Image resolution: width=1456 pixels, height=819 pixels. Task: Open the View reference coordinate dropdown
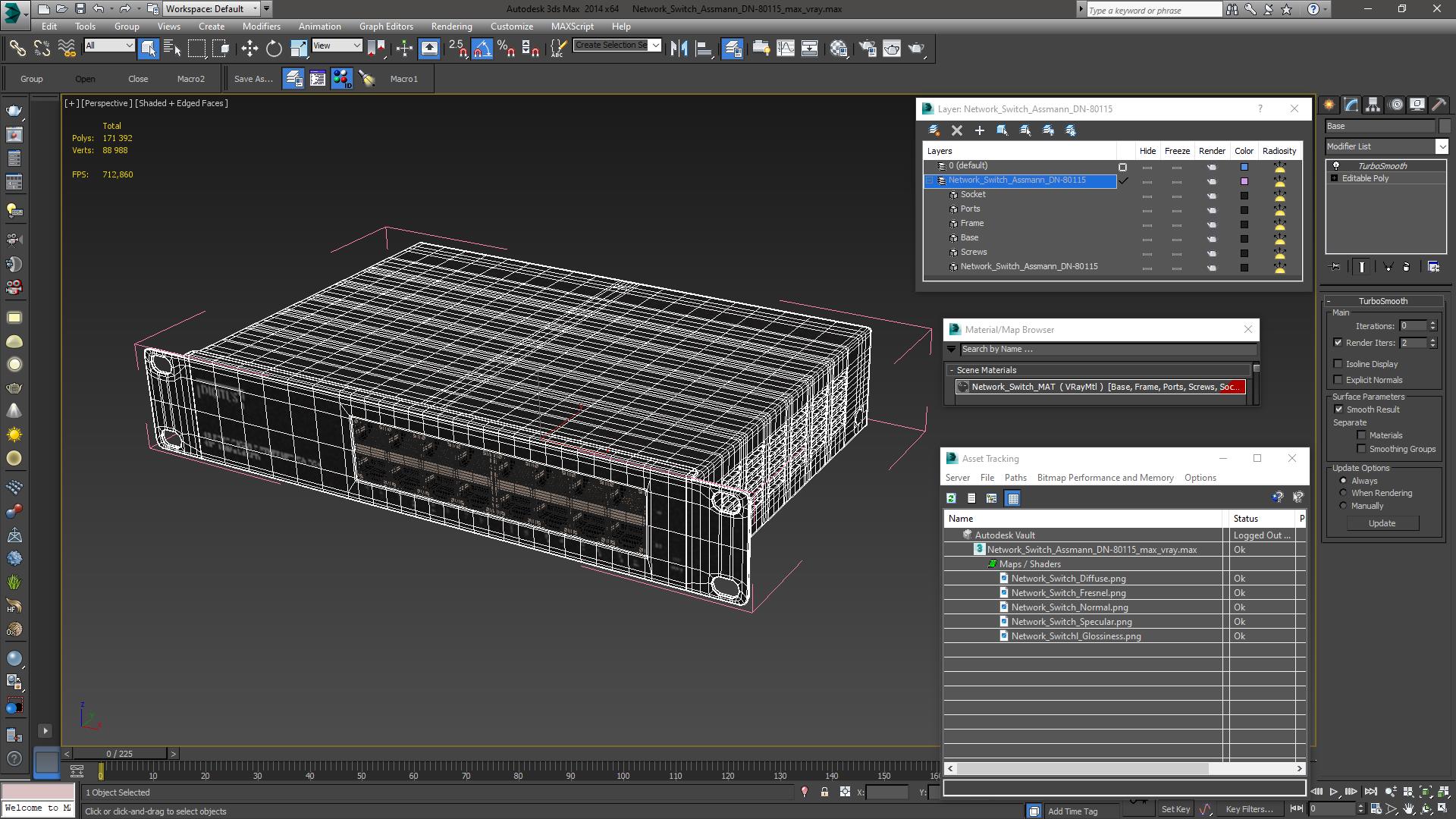(x=337, y=45)
